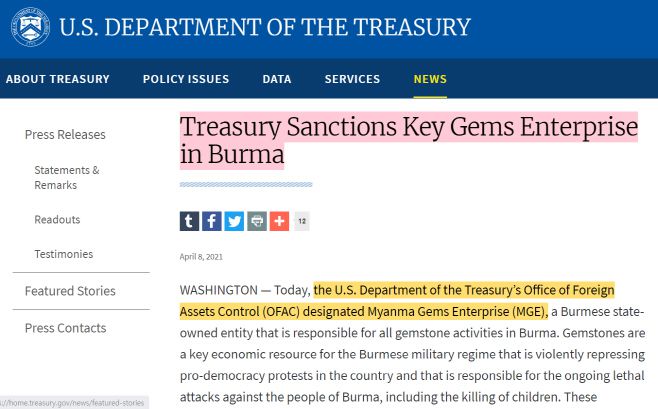Image resolution: width=658 pixels, height=409 pixels.
Task: Open the About Treasury menu
Action: (x=57, y=79)
